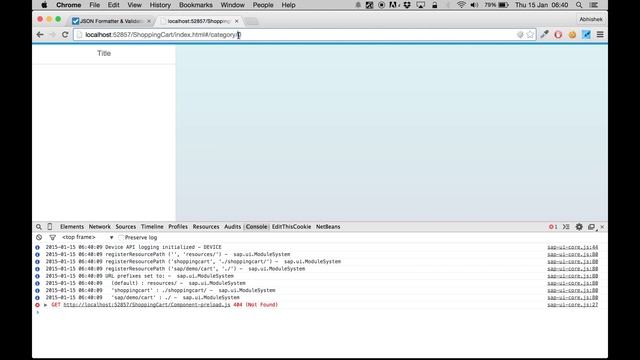640x360 pixels.
Task: Open the Component-preload.js URL link
Action: (x=147, y=305)
